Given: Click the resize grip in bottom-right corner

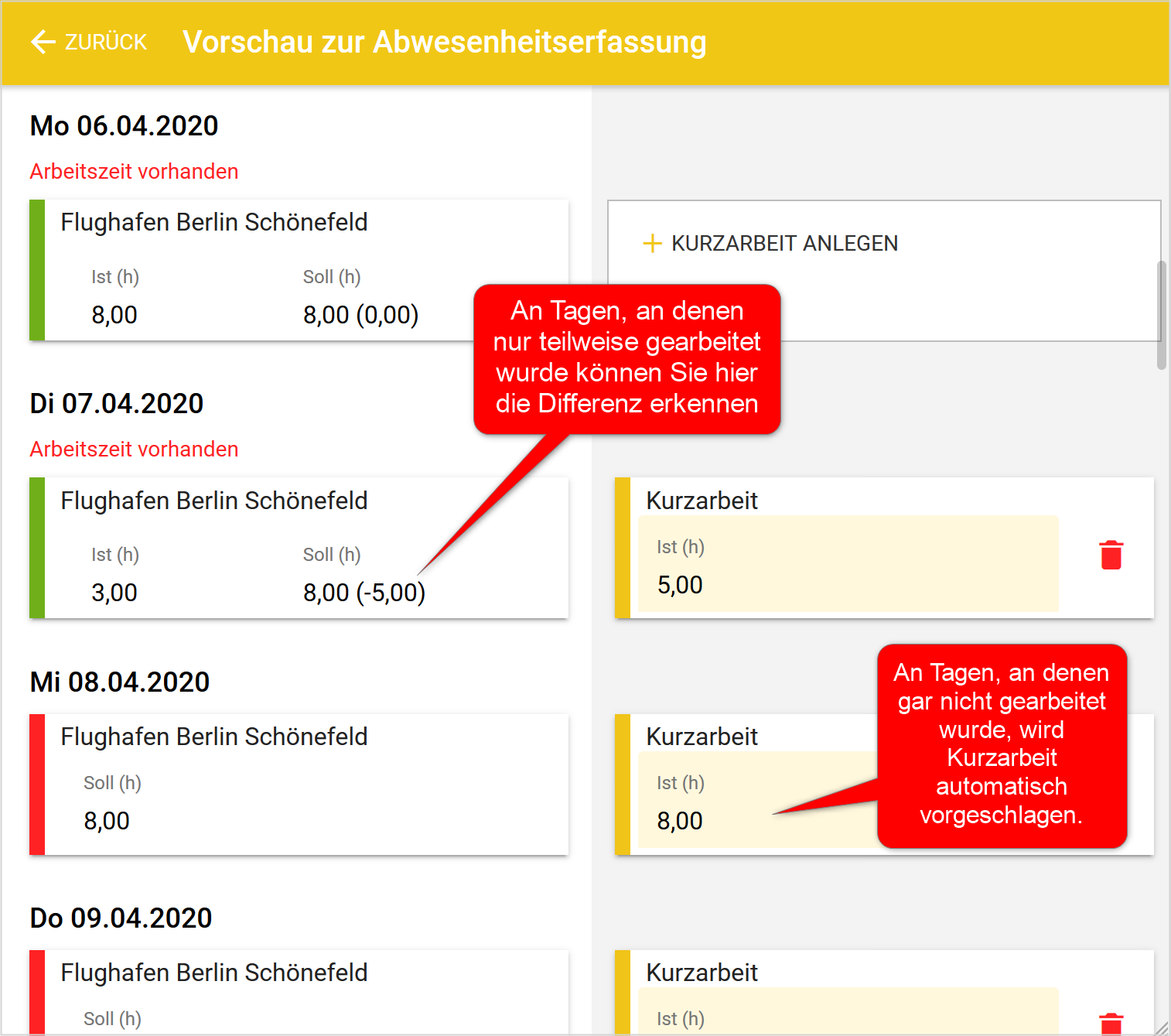Looking at the screenshot, I should (x=1162, y=1027).
